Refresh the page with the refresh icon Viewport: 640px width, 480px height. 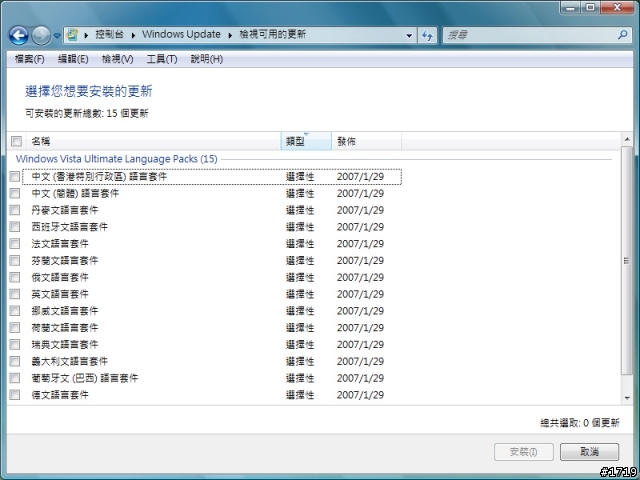[427, 36]
